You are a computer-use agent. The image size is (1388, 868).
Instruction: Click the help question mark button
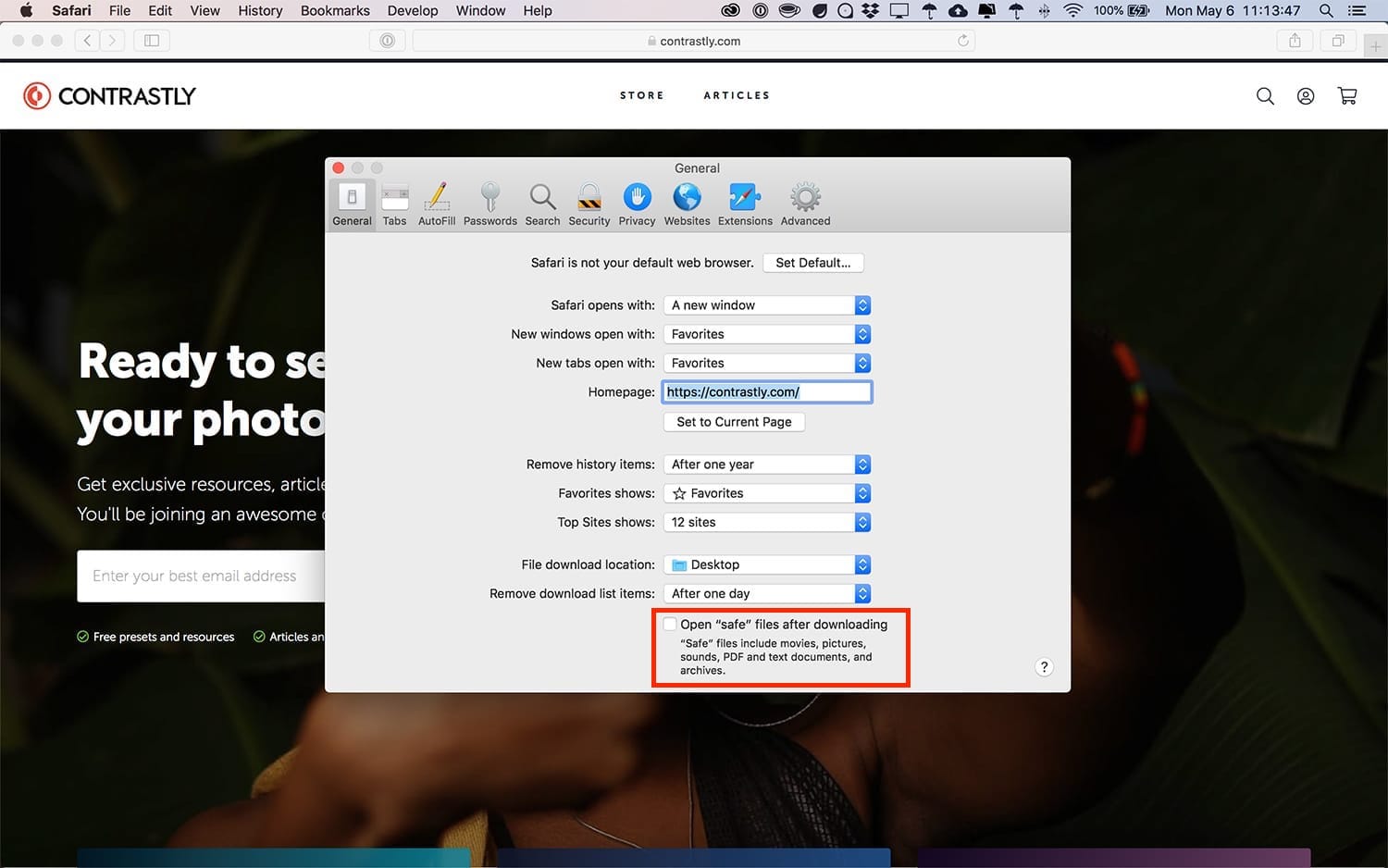click(x=1044, y=667)
